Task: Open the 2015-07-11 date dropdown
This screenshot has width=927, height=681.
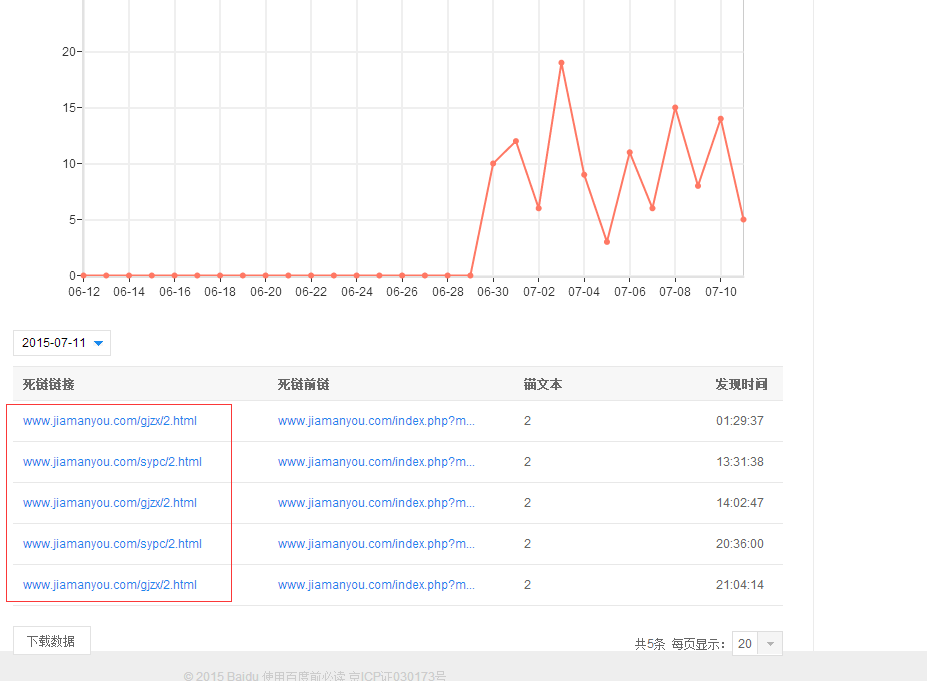Action: pos(61,343)
